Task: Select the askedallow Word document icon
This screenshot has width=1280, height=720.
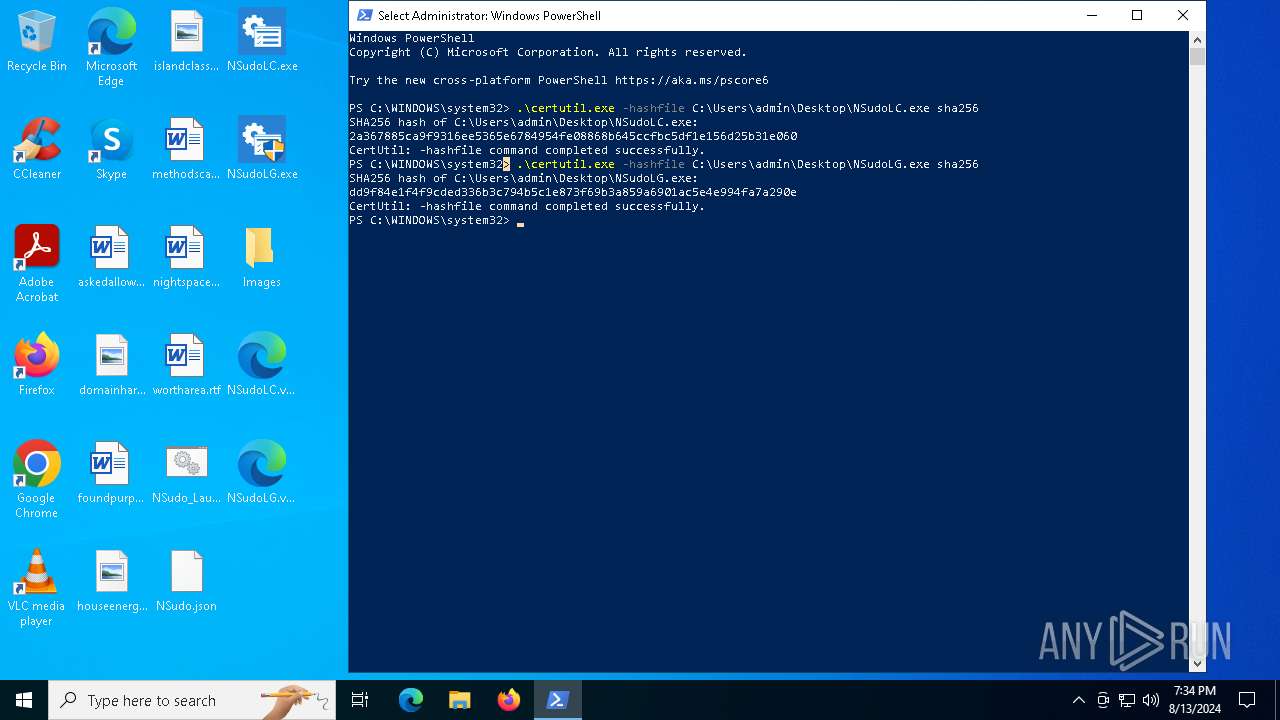Action: pos(111,258)
